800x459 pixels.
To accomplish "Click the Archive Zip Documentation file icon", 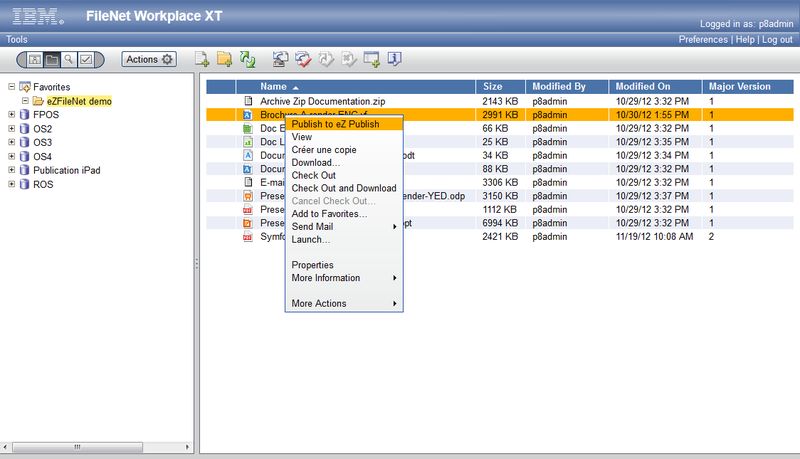I will [248, 101].
